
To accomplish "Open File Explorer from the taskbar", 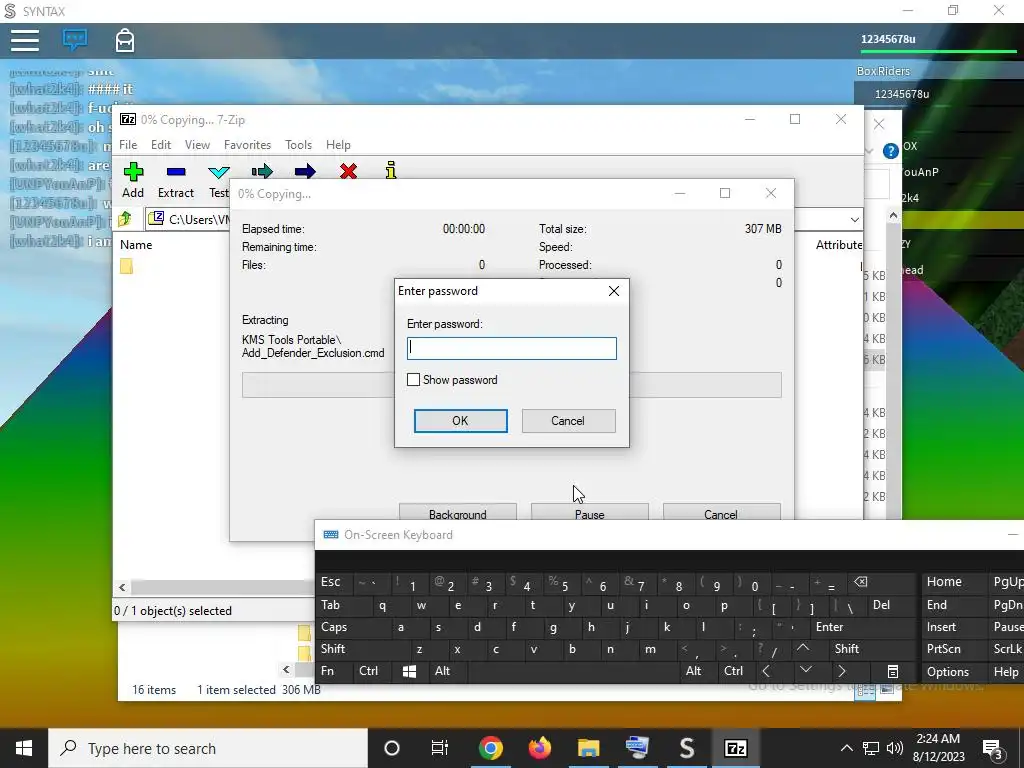I will (588, 748).
